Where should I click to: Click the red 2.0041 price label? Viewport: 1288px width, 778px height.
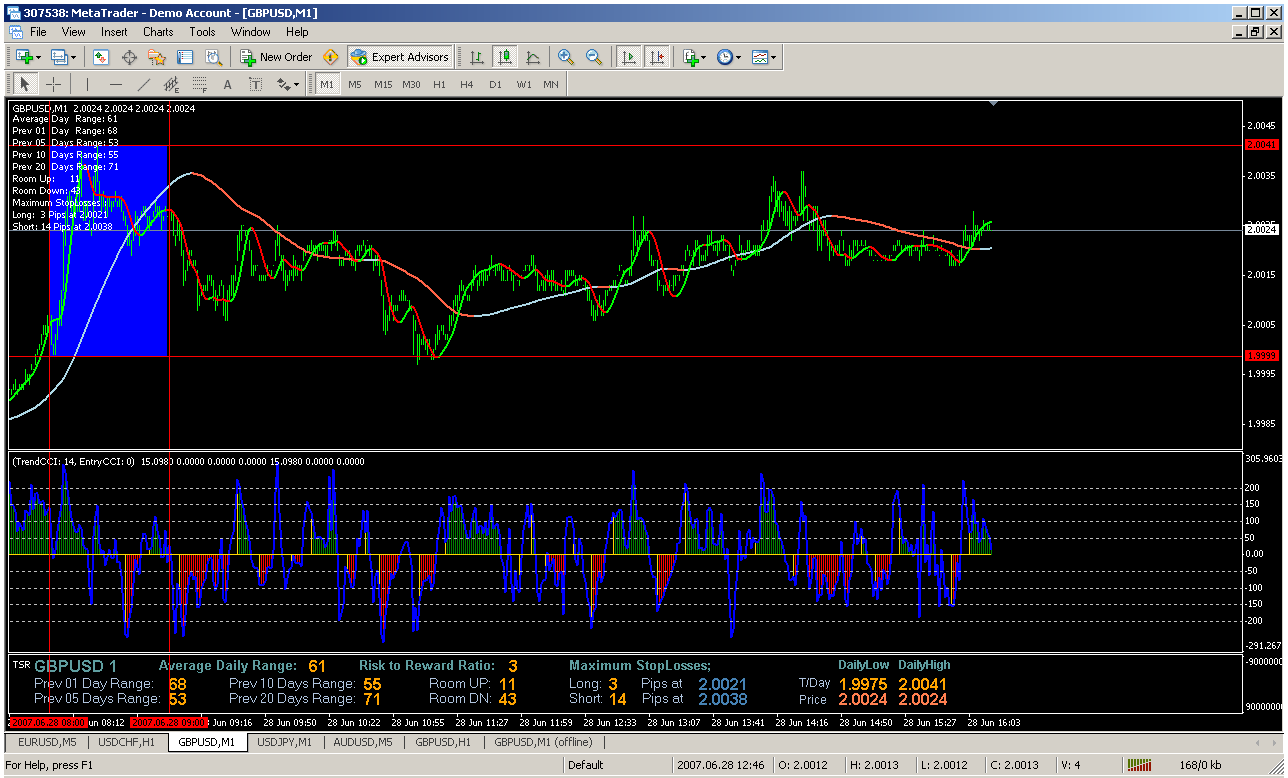(1262, 145)
